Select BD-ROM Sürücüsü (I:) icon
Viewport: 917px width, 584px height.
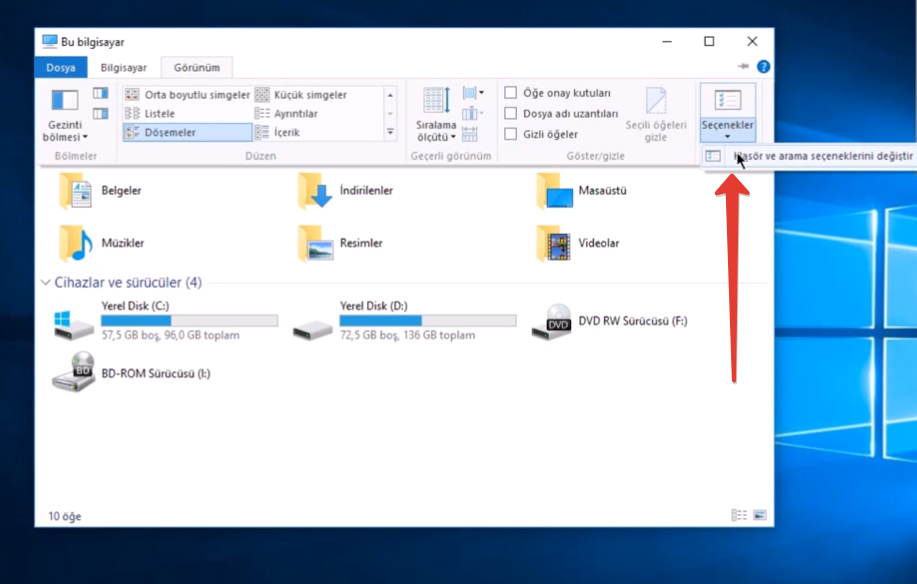pyautogui.click(x=74, y=372)
